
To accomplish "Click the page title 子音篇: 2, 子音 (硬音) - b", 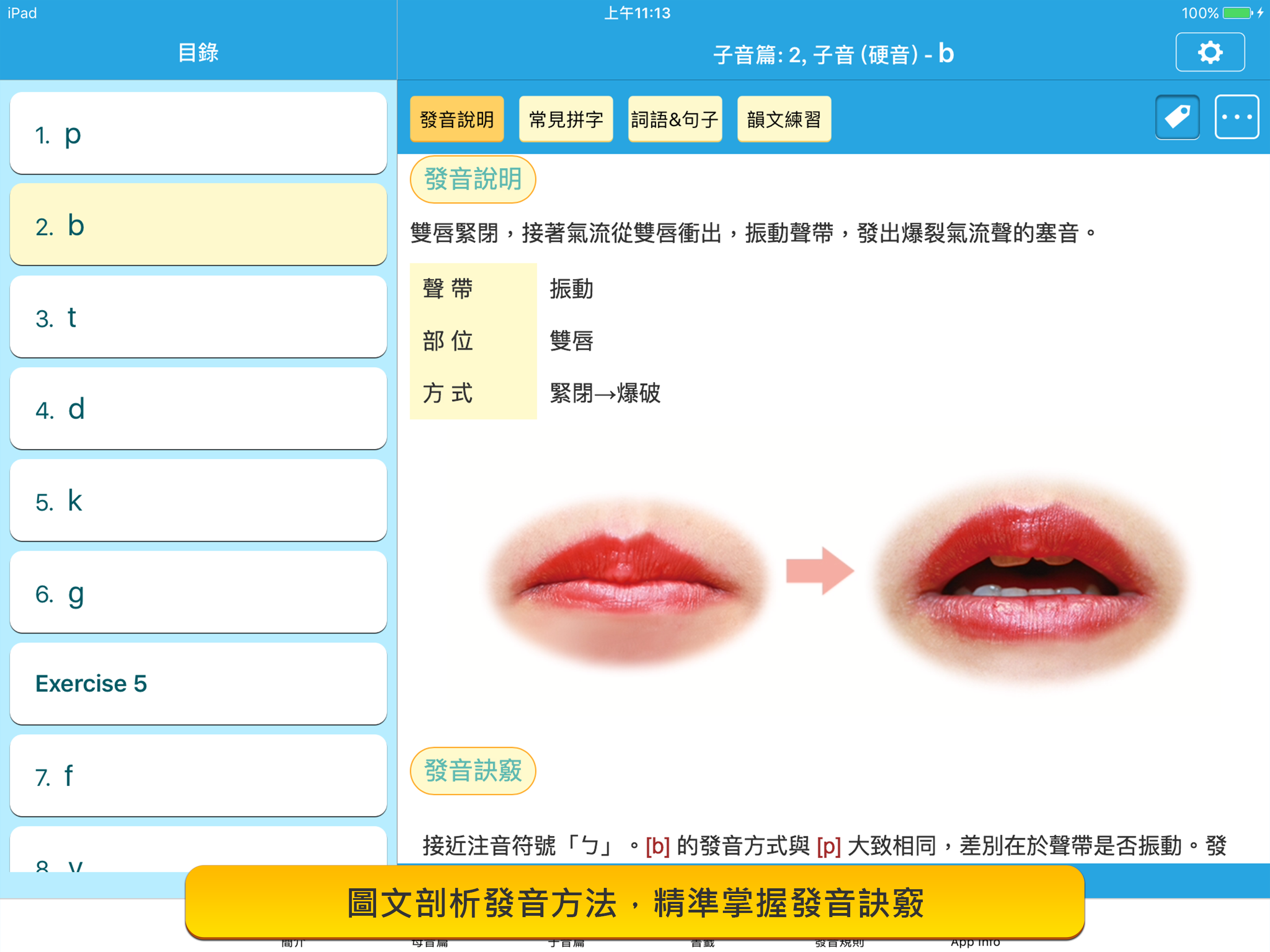I will pos(833,54).
